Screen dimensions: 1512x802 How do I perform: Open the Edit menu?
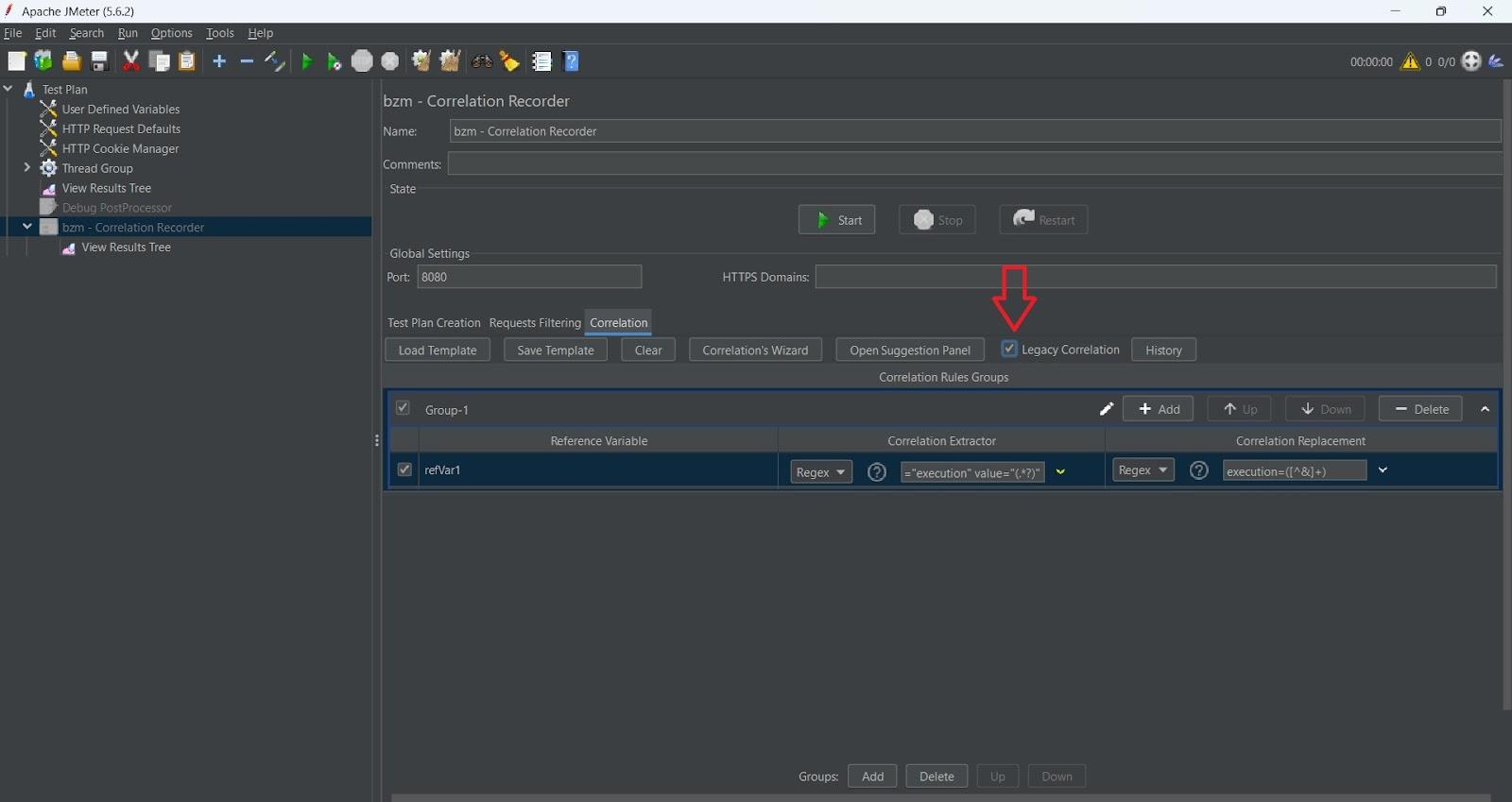(x=45, y=33)
